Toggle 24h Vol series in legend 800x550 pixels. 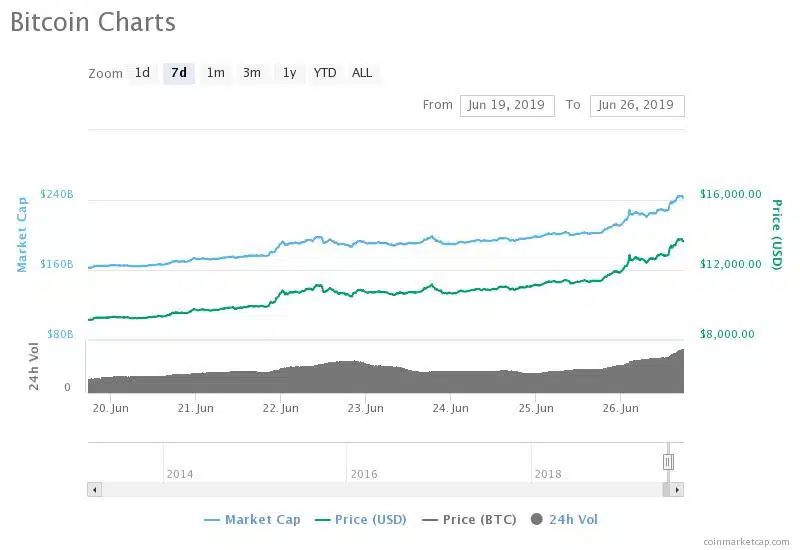pyautogui.click(x=564, y=520)
